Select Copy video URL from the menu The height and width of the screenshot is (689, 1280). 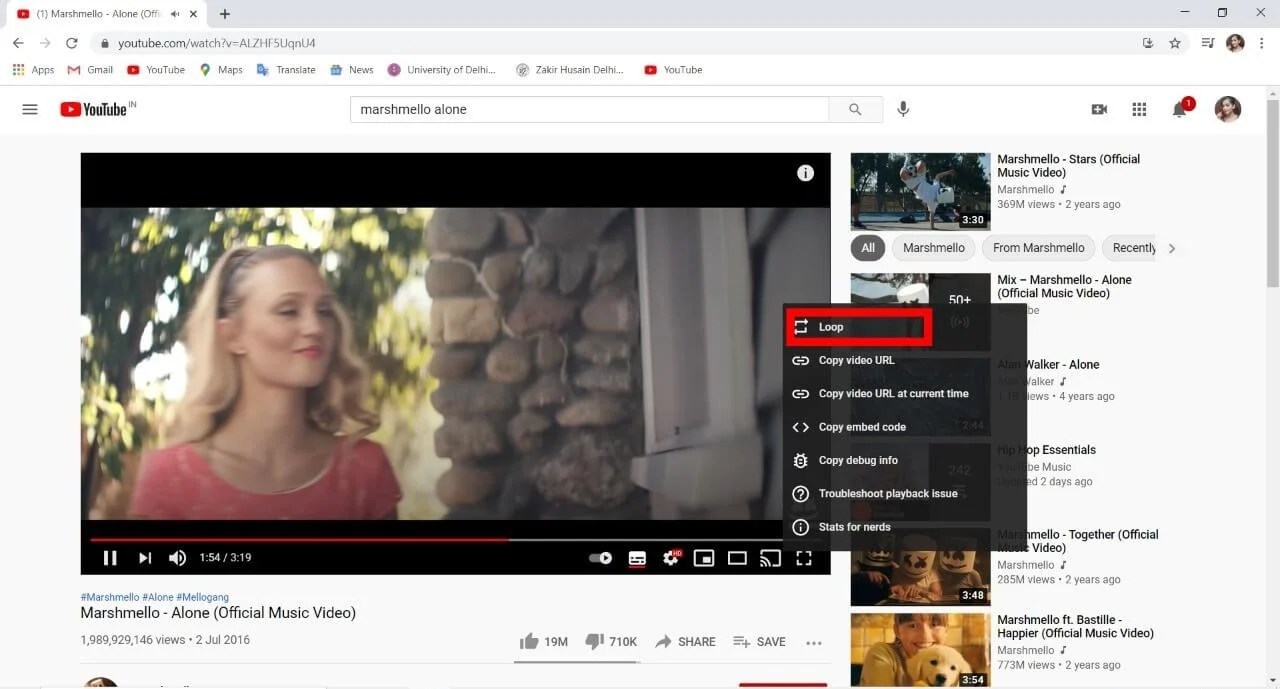click(857, 360)
